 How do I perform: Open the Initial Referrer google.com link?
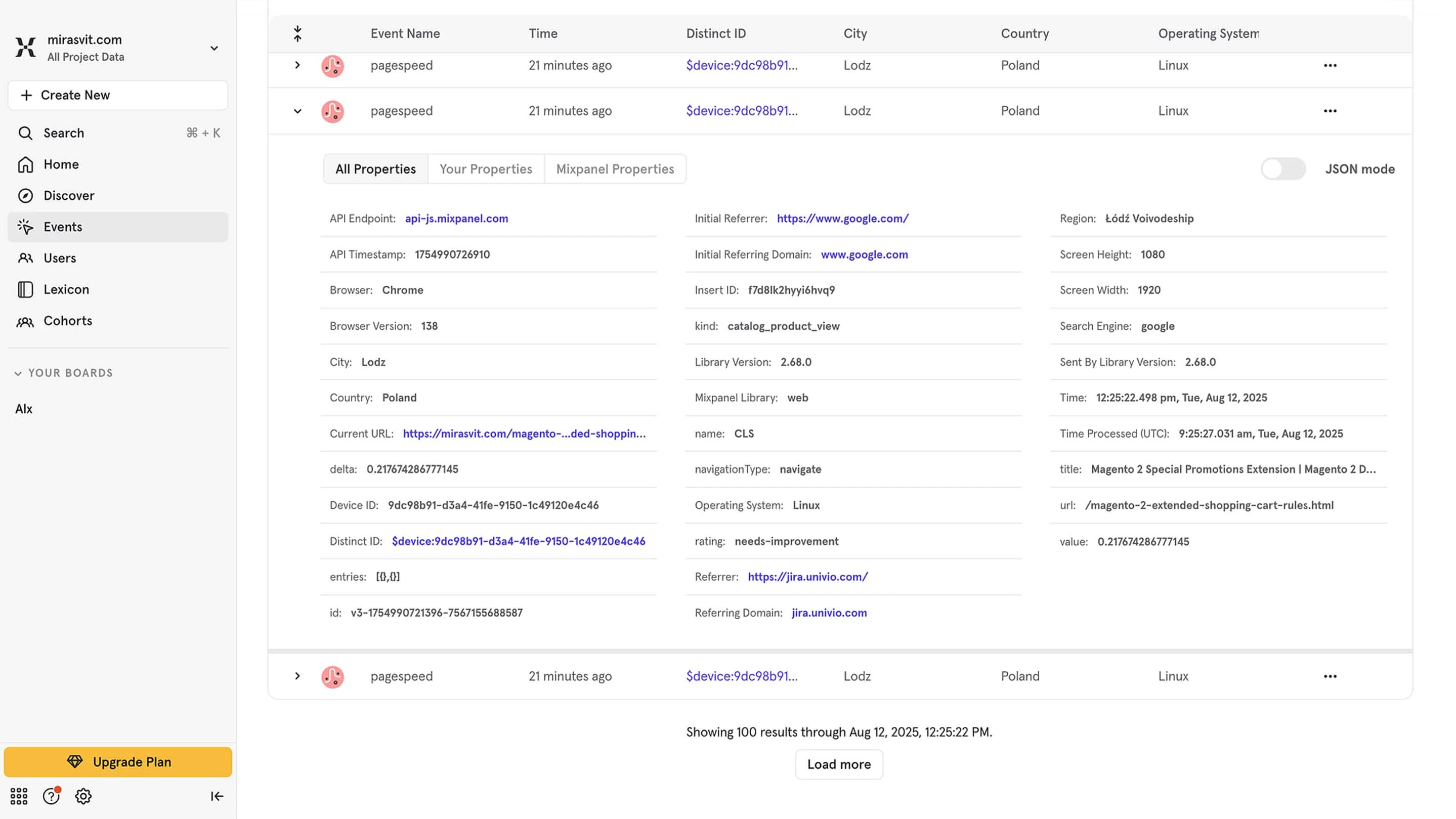(x=842, y=218)
